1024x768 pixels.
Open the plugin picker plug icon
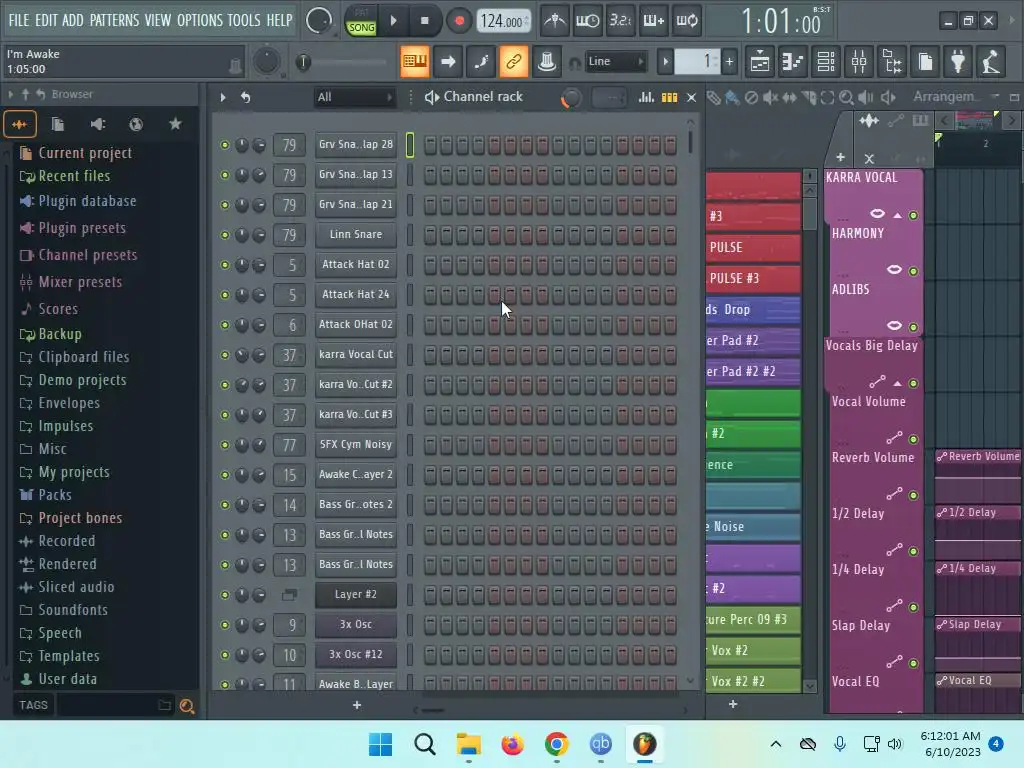[958, 62]
